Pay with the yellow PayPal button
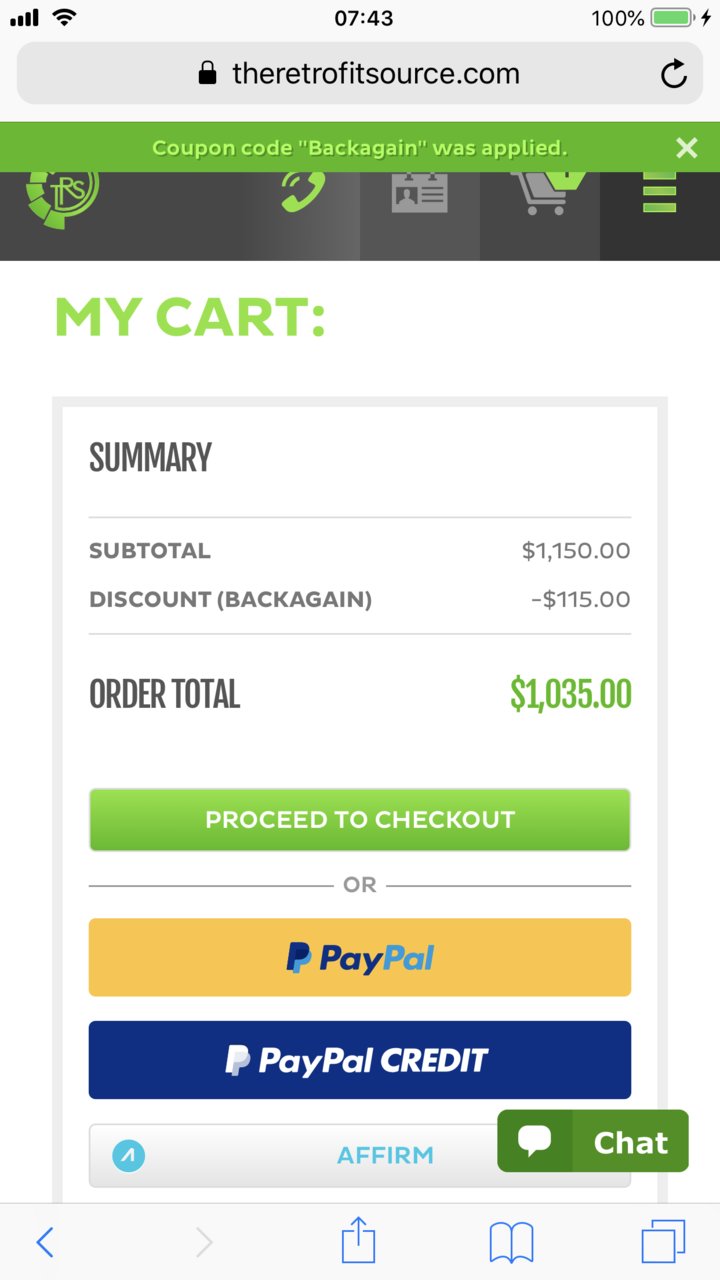The image size is (720, 1280). click(x=360, y=957)
